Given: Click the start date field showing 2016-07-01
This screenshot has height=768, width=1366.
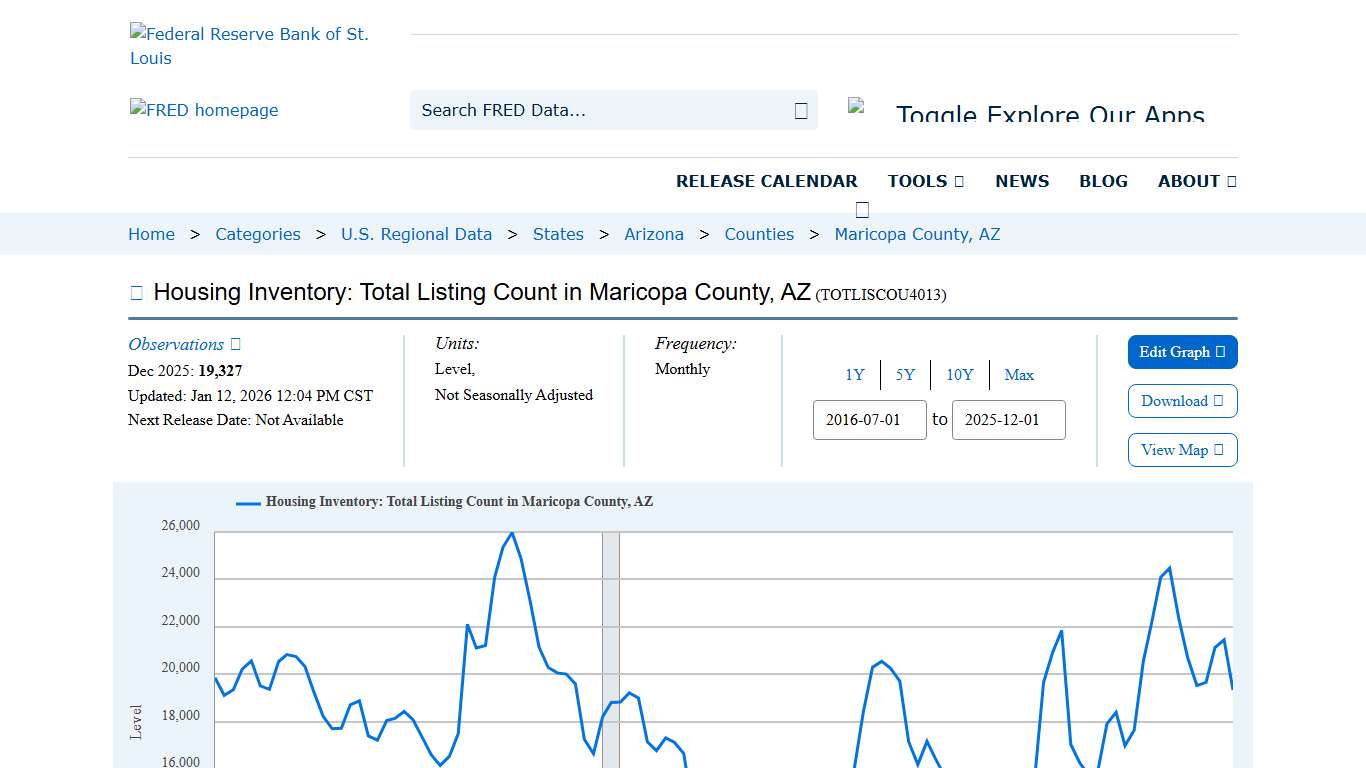Looking at the screenshot, I should (x=869, y=420).
